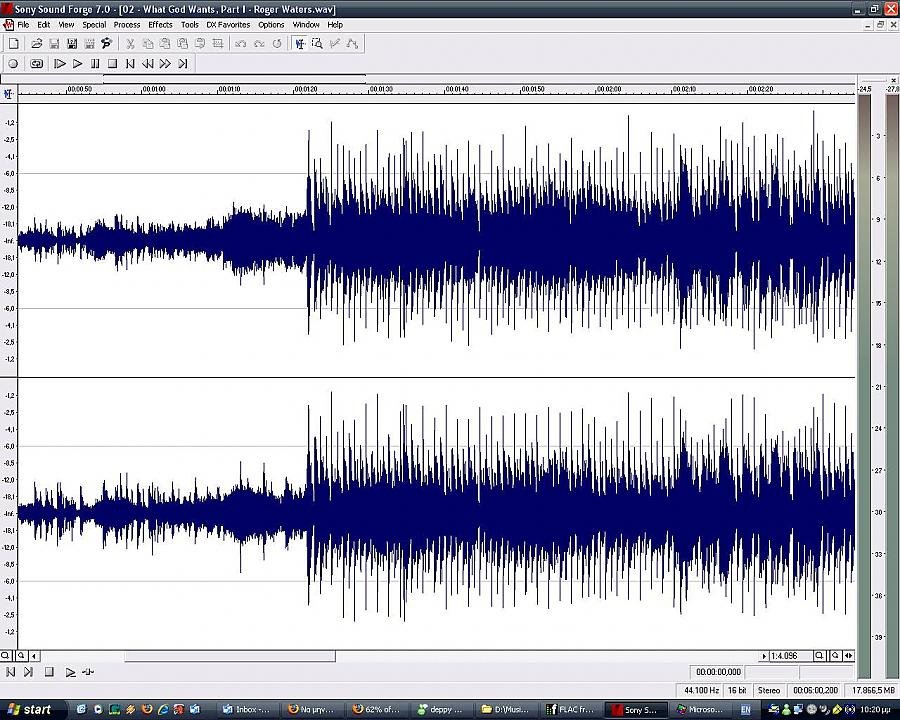Click the Open file folder icon
Image resolution: width=900 pixels, height=720 pixels.
pos(37,44)
